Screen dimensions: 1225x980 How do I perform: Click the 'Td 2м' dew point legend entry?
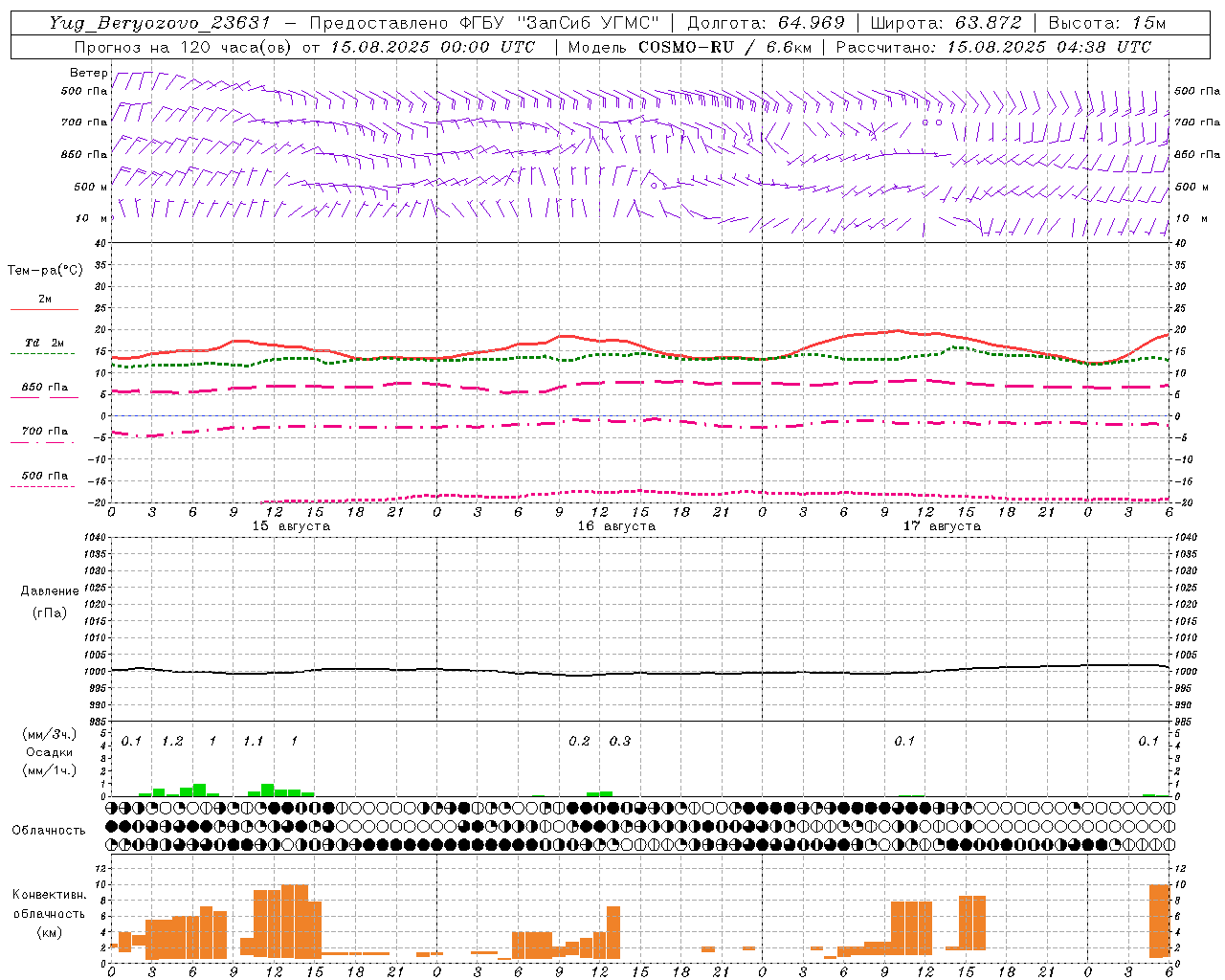click(44, 343)
